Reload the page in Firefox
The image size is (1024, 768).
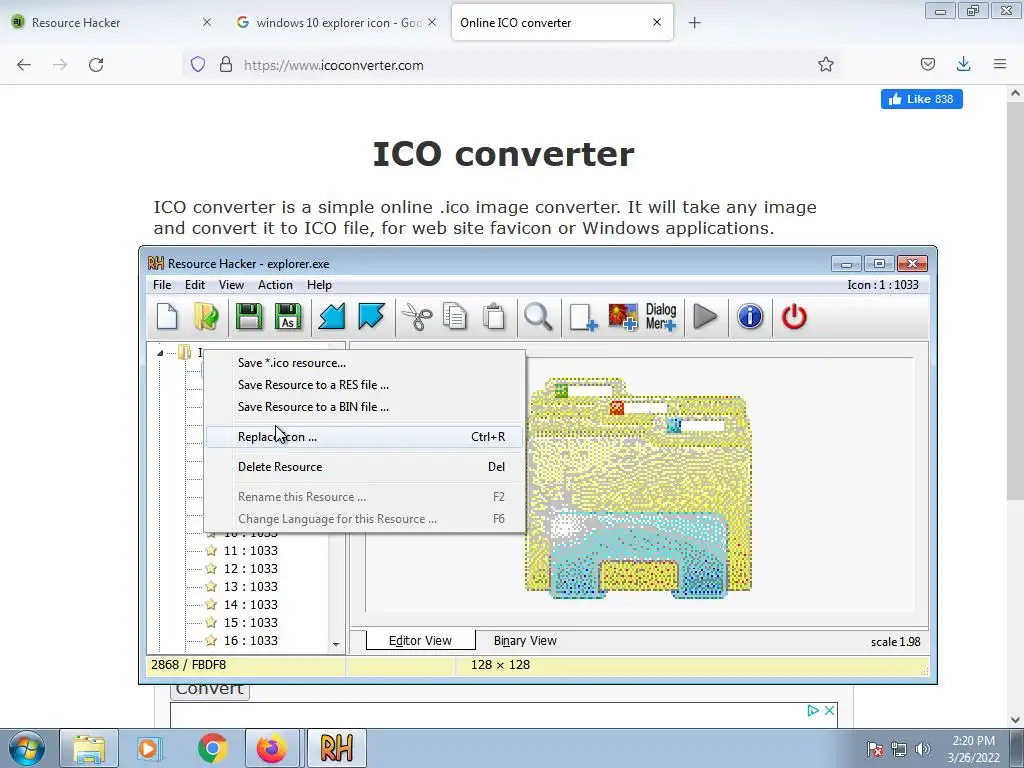coord(96,65)
